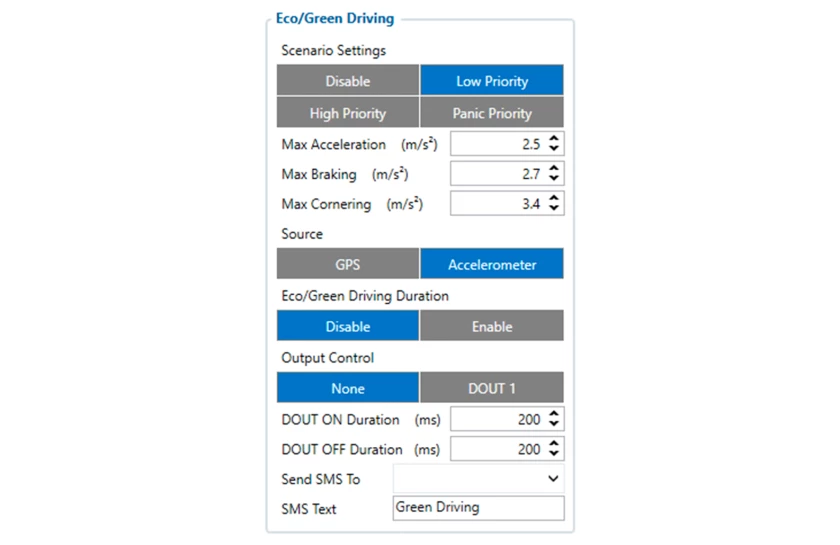Click the Source label
The width and height of the screenshot is (840, 545).
click(x=302, y=234)
